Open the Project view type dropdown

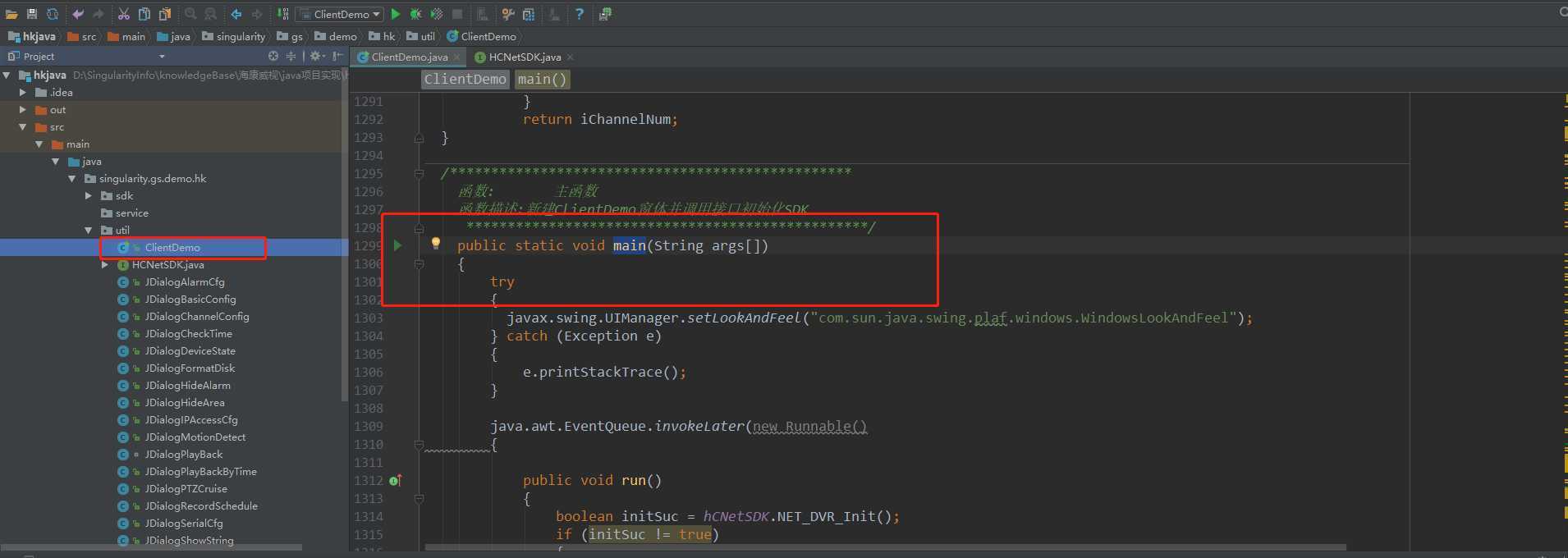[x=162, y=57]
